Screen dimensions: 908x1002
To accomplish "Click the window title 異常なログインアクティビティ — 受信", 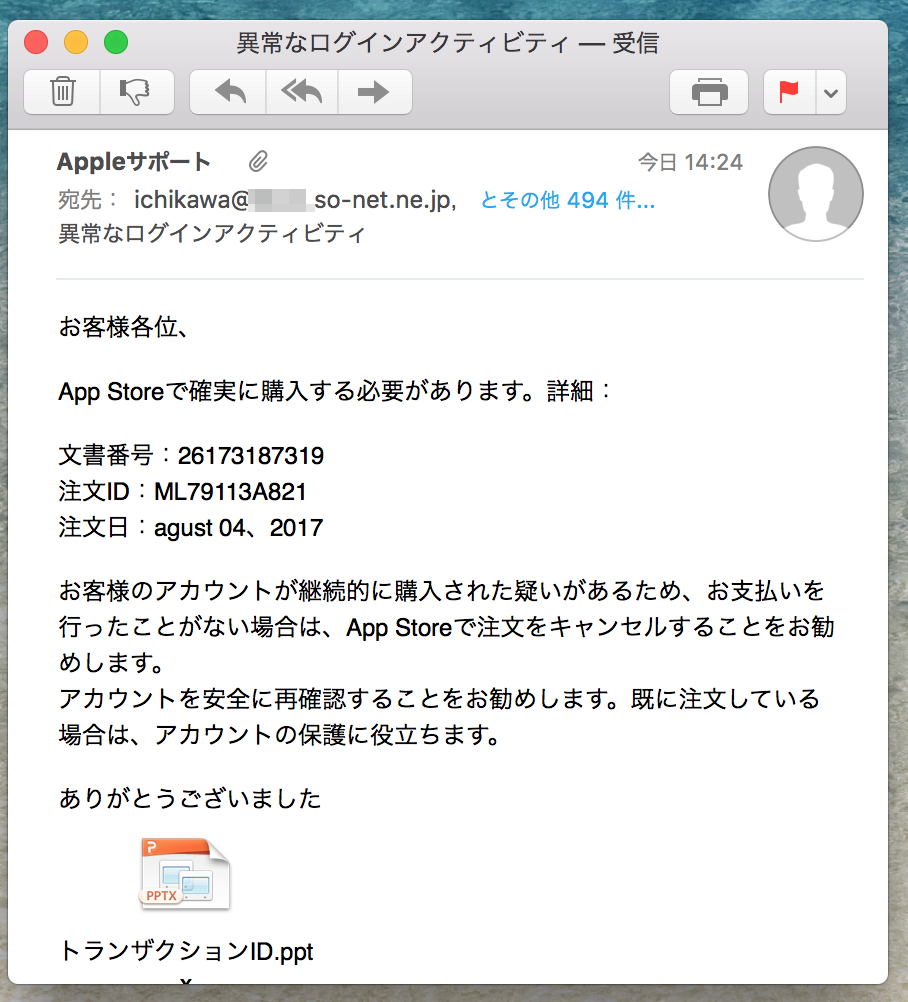I will coord(447,43).
